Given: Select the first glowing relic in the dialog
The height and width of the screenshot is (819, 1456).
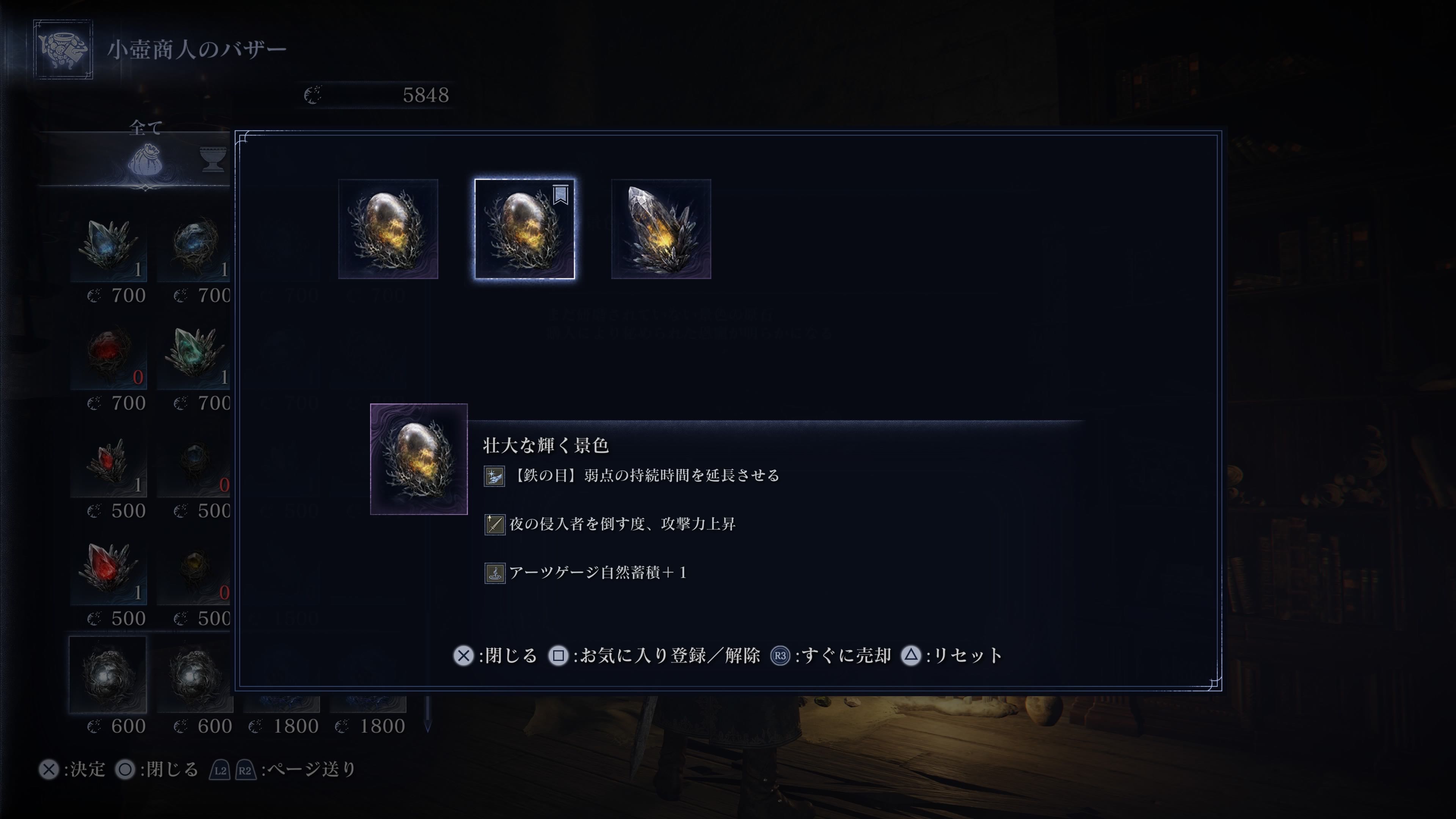Looking at the screenshot, I should [388, 229].
